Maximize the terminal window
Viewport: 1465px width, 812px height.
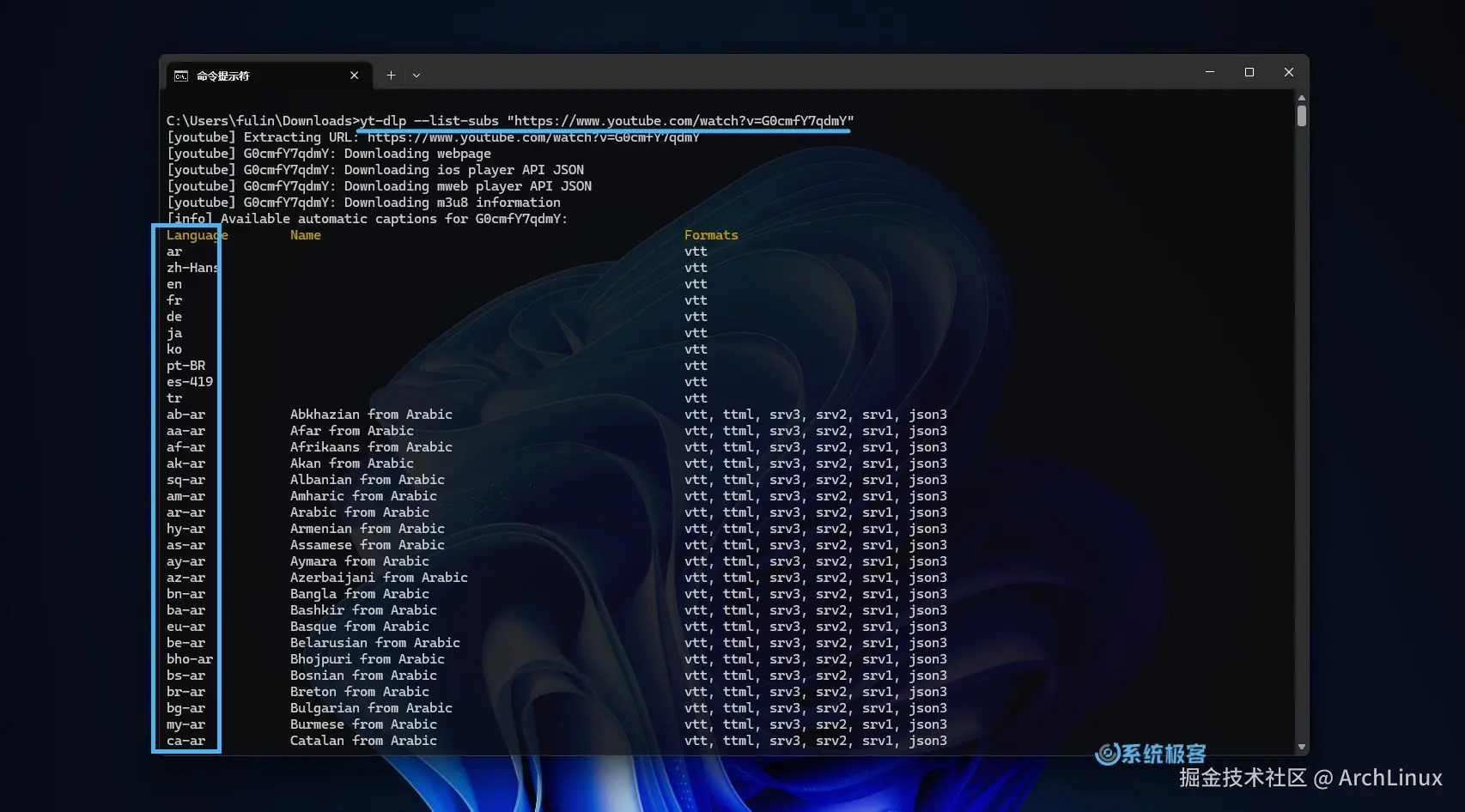[1249, 72]
